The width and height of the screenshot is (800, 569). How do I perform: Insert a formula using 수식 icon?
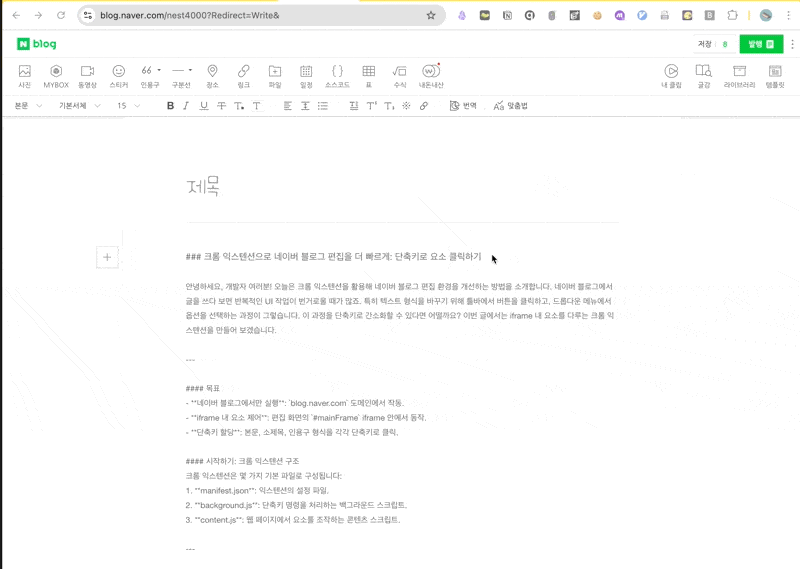(399, 76)
